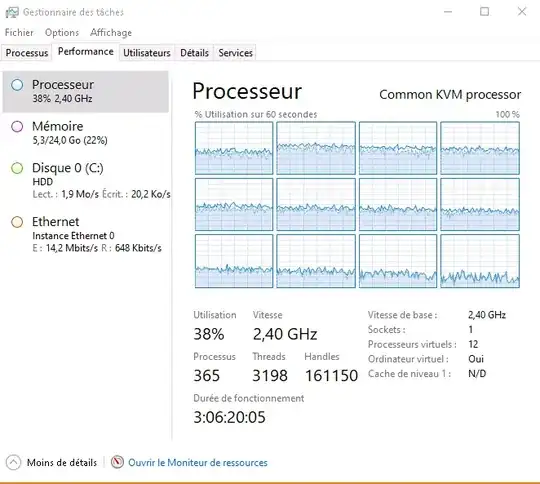Click the 3198 Threads count
The width and height of the screenshot is (540, 484).
270,375
